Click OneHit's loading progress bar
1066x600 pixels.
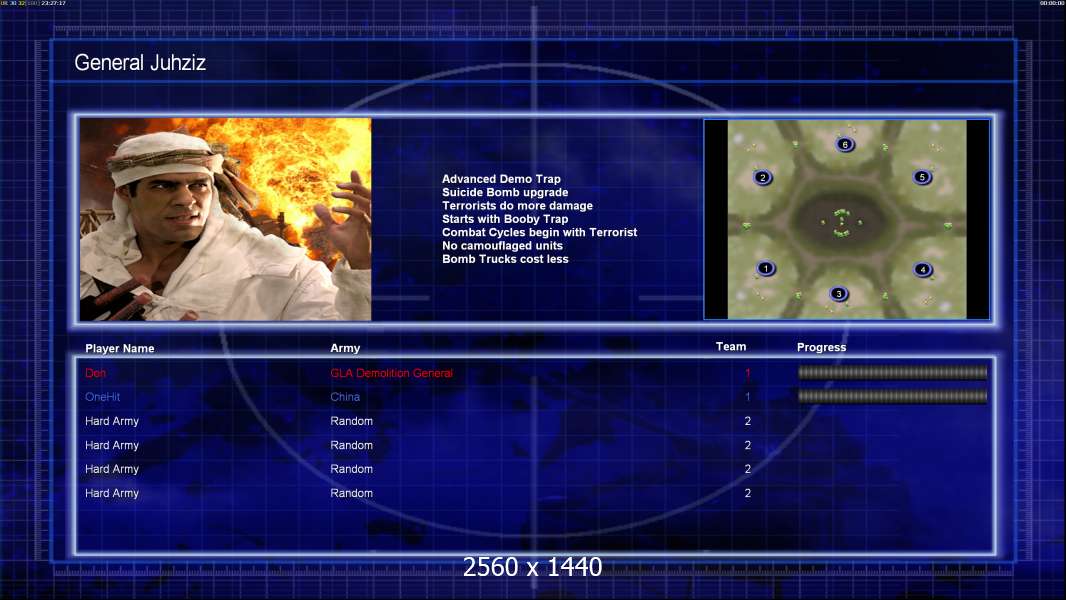pyautogui.click(x=892, y=397)
